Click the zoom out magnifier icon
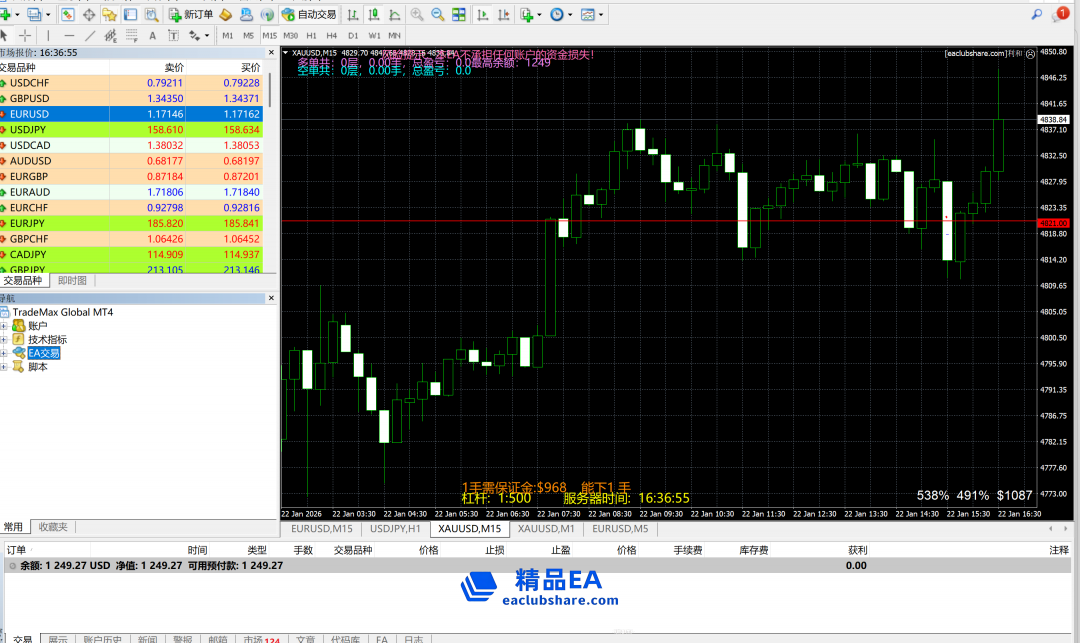The height and width of the screenshot is (643, 1080). click(437, 15)
